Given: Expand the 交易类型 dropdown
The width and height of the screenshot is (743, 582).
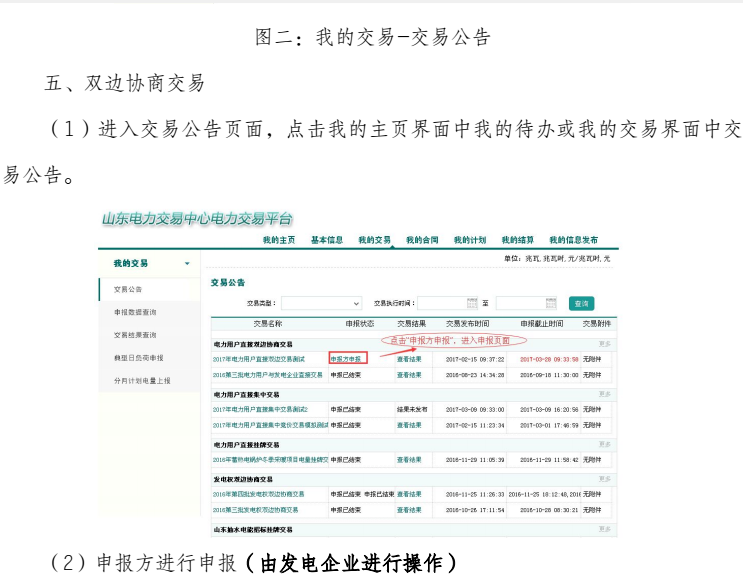Looking at the screenshot, I should tap(321, 303).
